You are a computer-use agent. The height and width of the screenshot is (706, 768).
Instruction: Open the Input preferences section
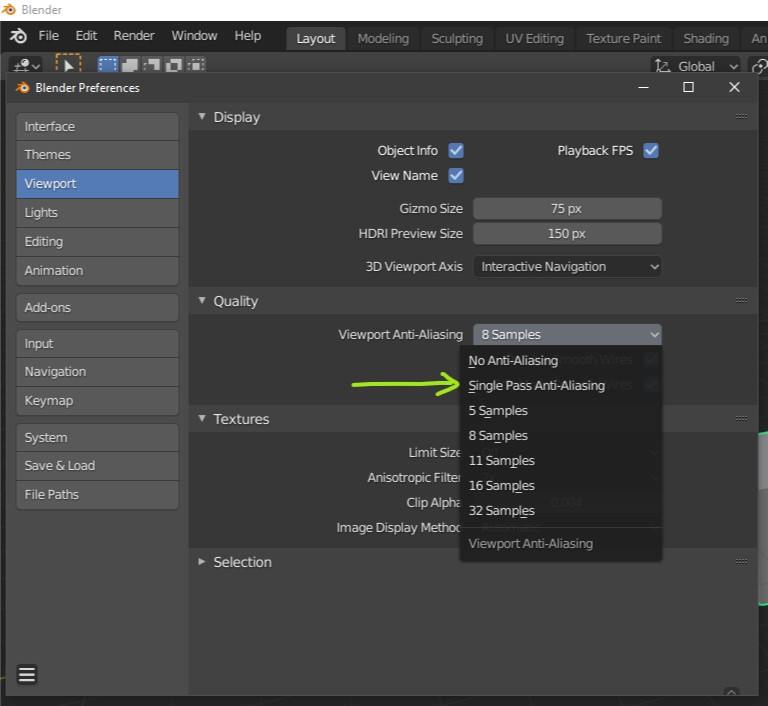tap(97, 343)
